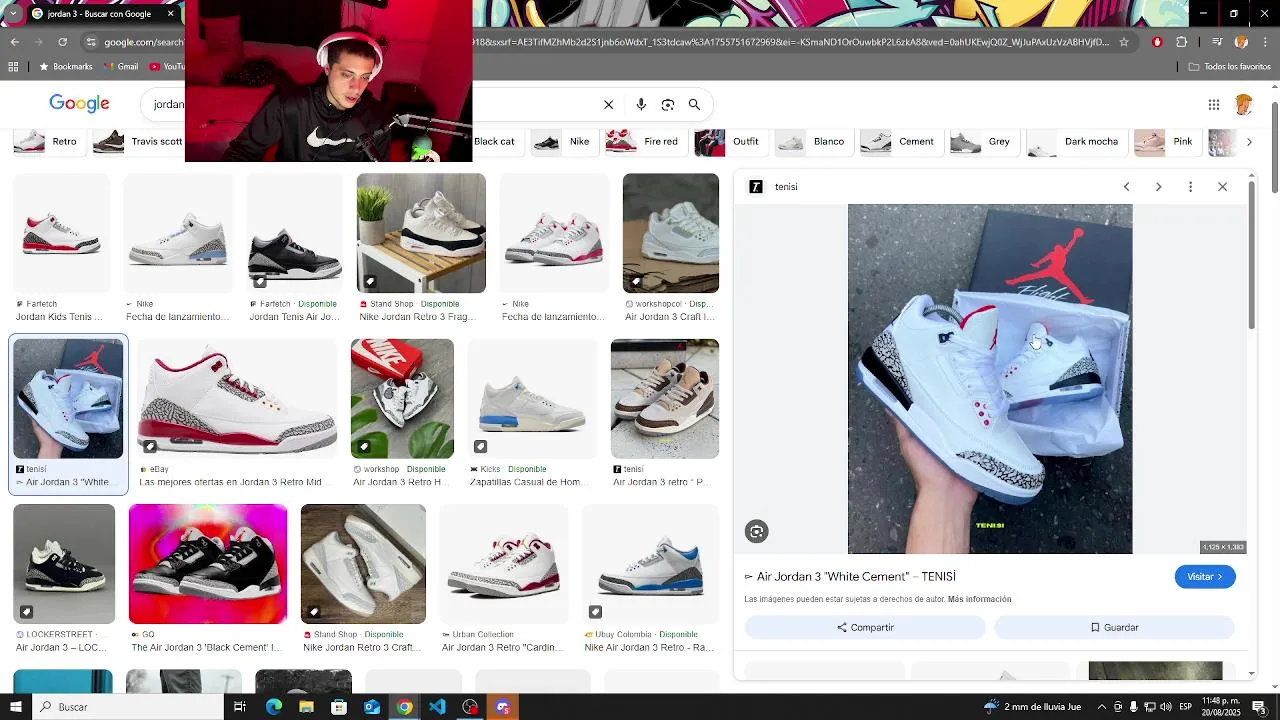The width and height of the screenshot is (1280, 720).
Task: Open Microsoft Edge from the taskbar
Action: tap(274, 707)
